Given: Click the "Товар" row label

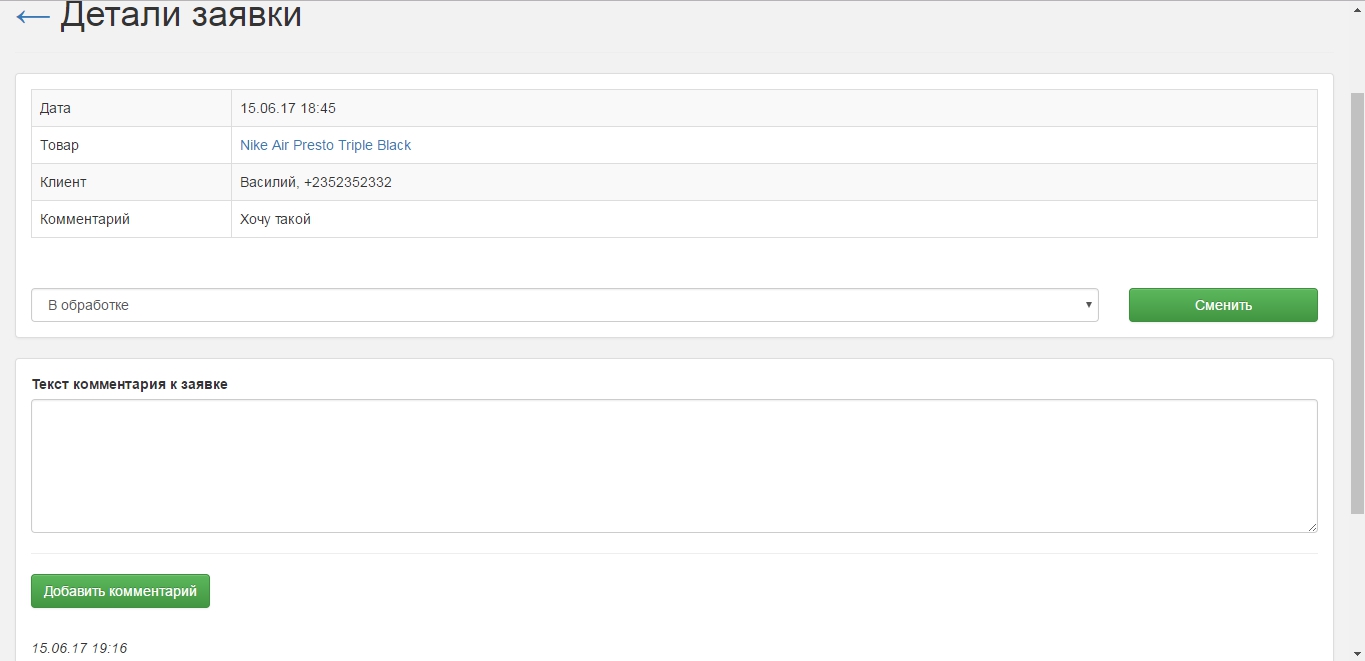Looking at the screenshot, I should [59, 145].
